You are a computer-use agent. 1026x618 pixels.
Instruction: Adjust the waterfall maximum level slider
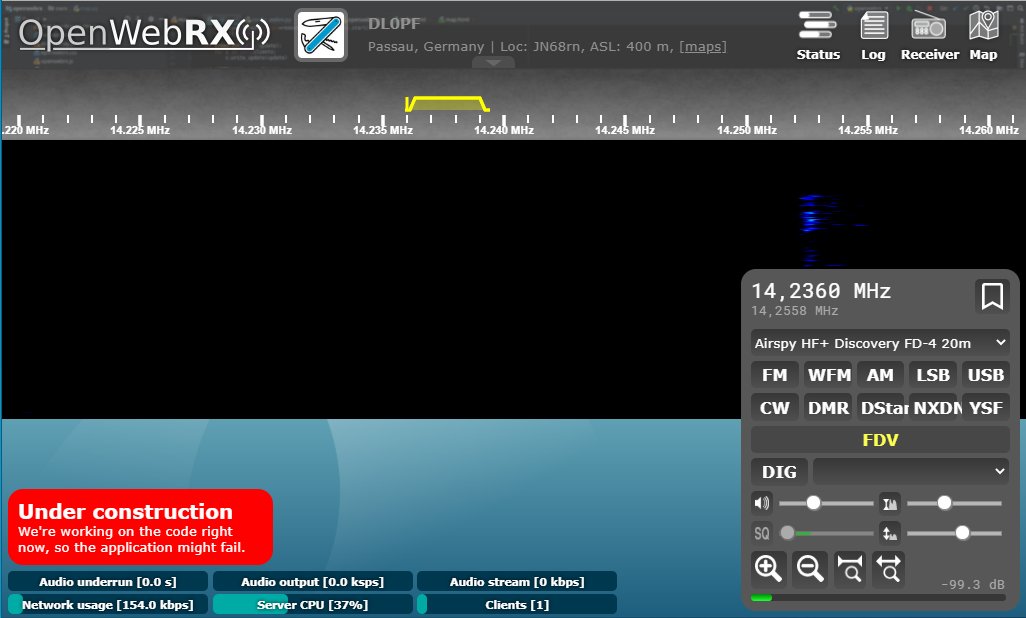tap(954, 533)
